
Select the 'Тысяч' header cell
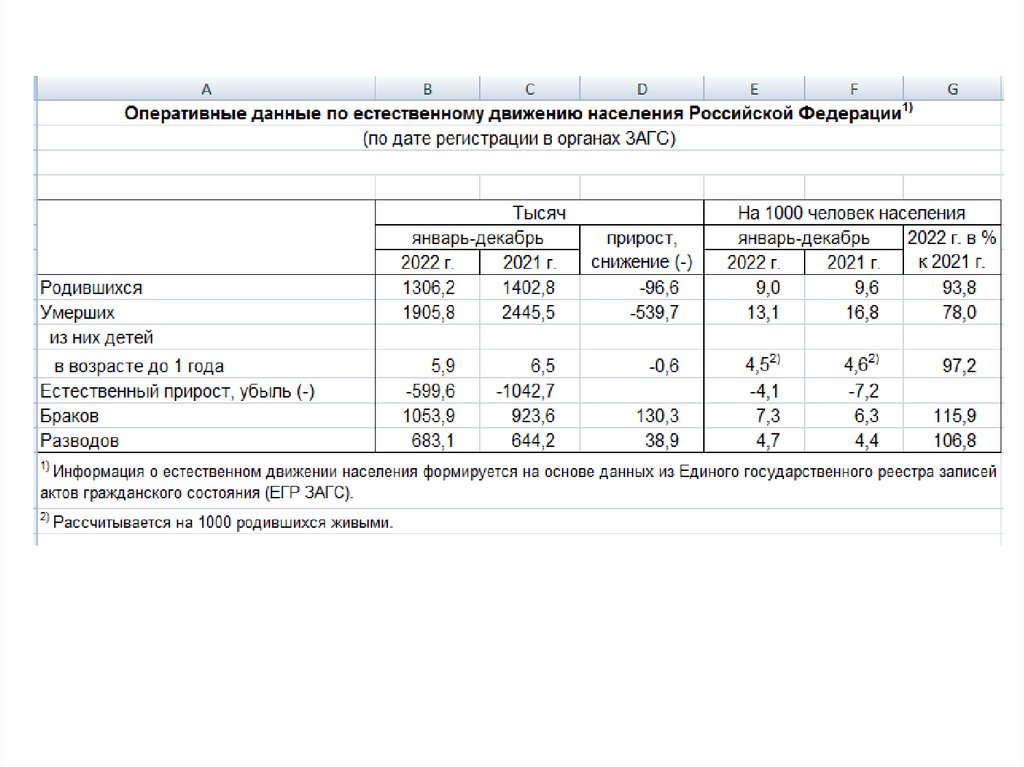[x=539, y=213]
